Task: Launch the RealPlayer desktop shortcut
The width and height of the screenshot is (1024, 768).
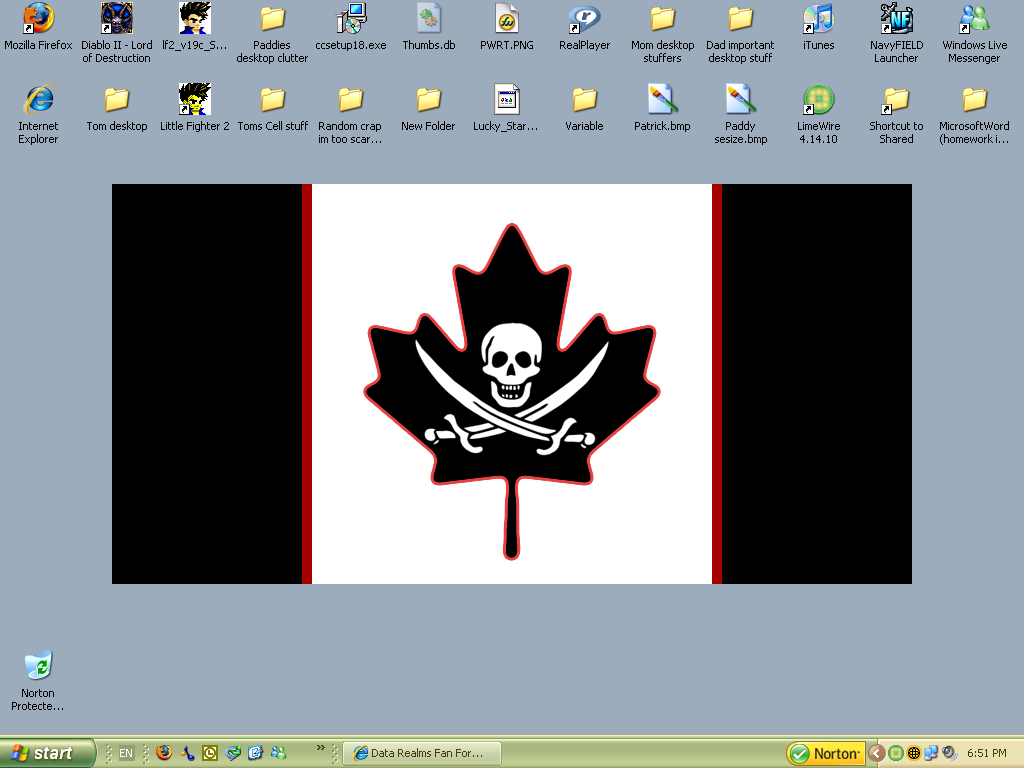Action: (584, 19)
